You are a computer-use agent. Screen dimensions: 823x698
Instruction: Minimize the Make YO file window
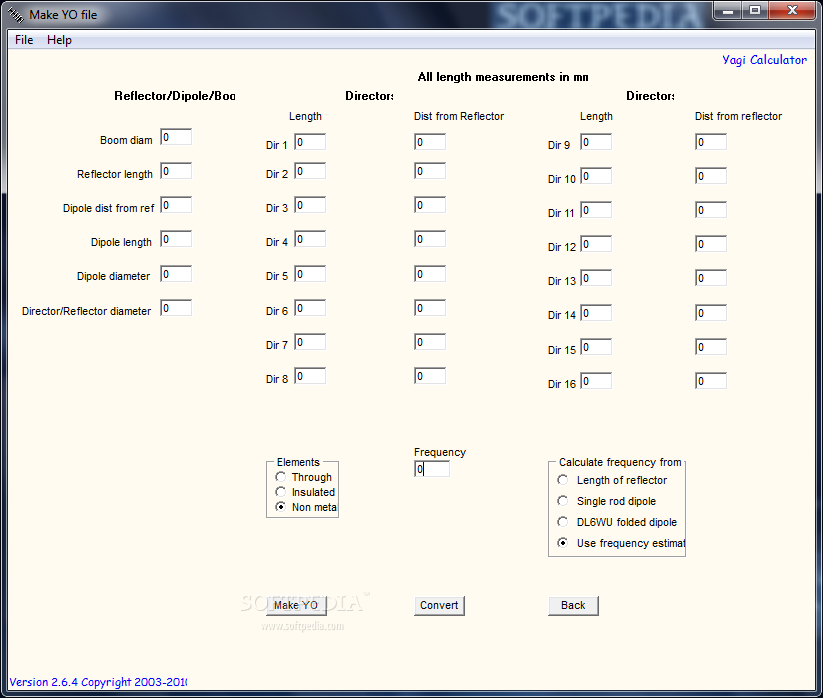coord(727,10)
